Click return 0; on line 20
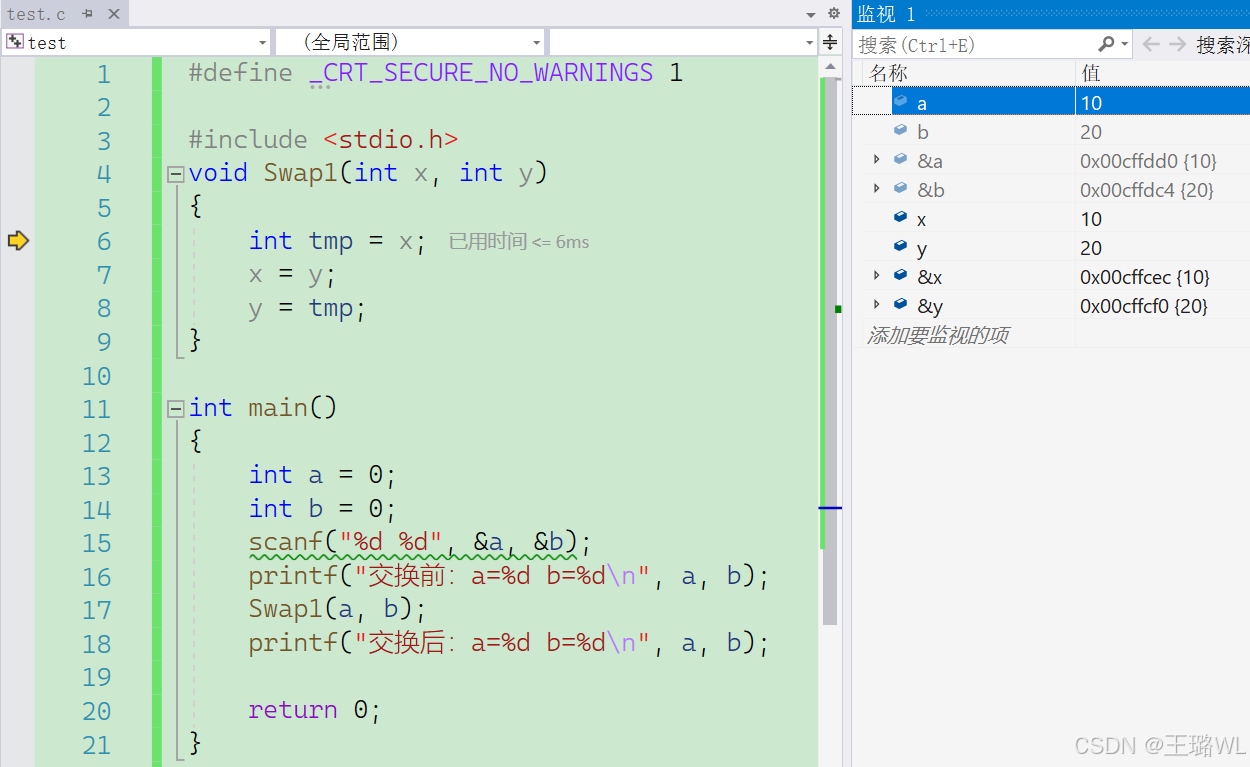Image resolution: width=1250 pixels, height=767 pixels. 315,710
